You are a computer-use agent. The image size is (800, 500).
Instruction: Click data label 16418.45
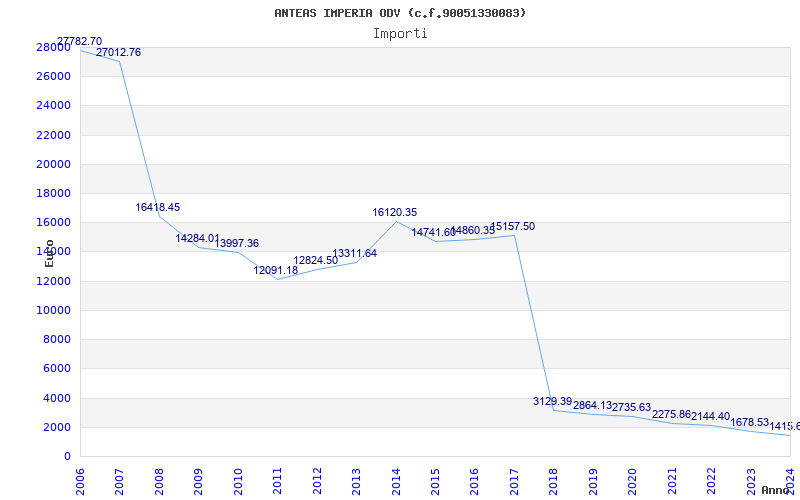[x=158, y=208]
